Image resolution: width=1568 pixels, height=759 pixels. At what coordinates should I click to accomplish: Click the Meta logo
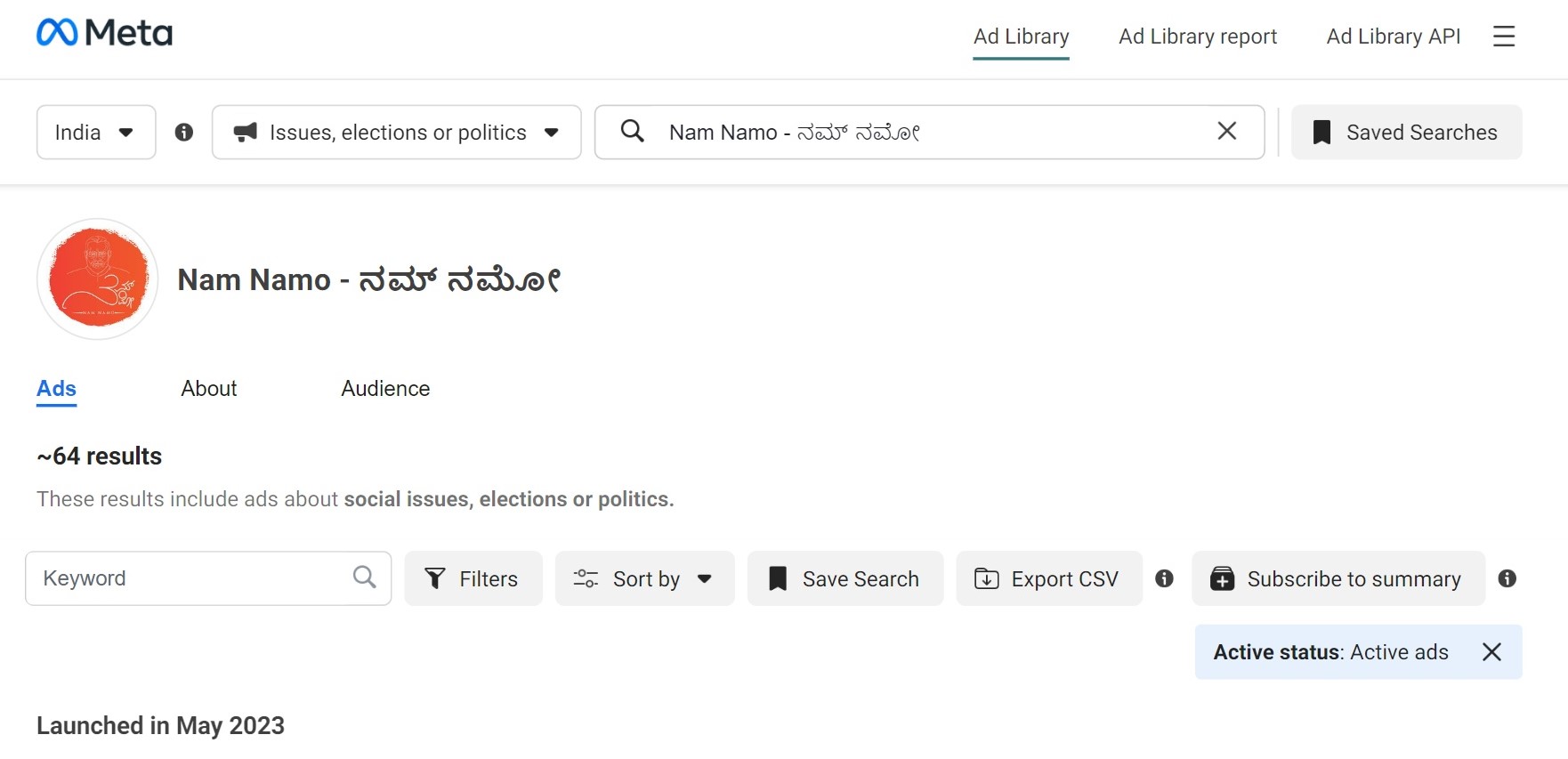(x=104, y=33)
